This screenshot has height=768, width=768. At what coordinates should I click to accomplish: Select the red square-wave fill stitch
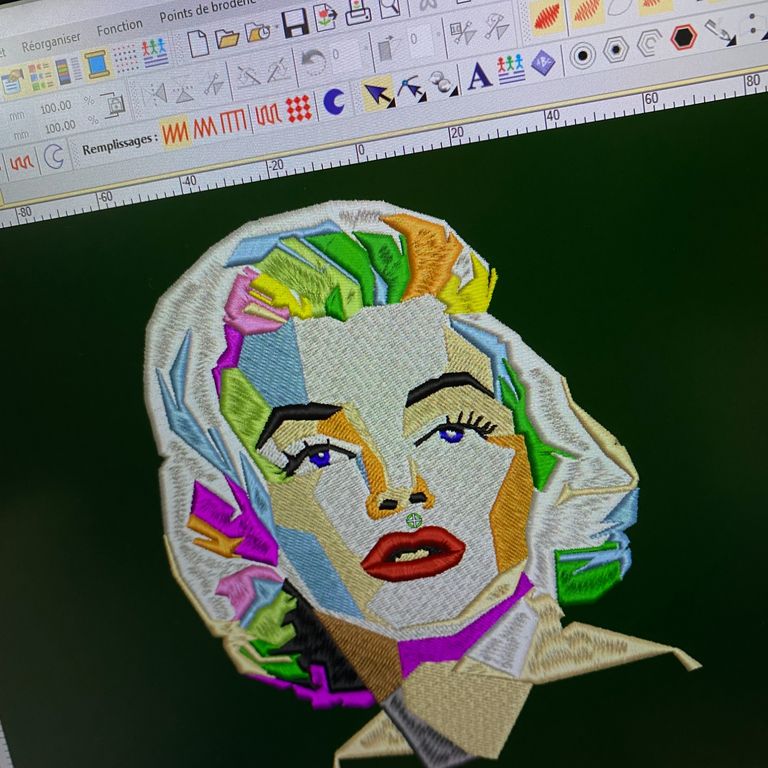coord(233,122)
